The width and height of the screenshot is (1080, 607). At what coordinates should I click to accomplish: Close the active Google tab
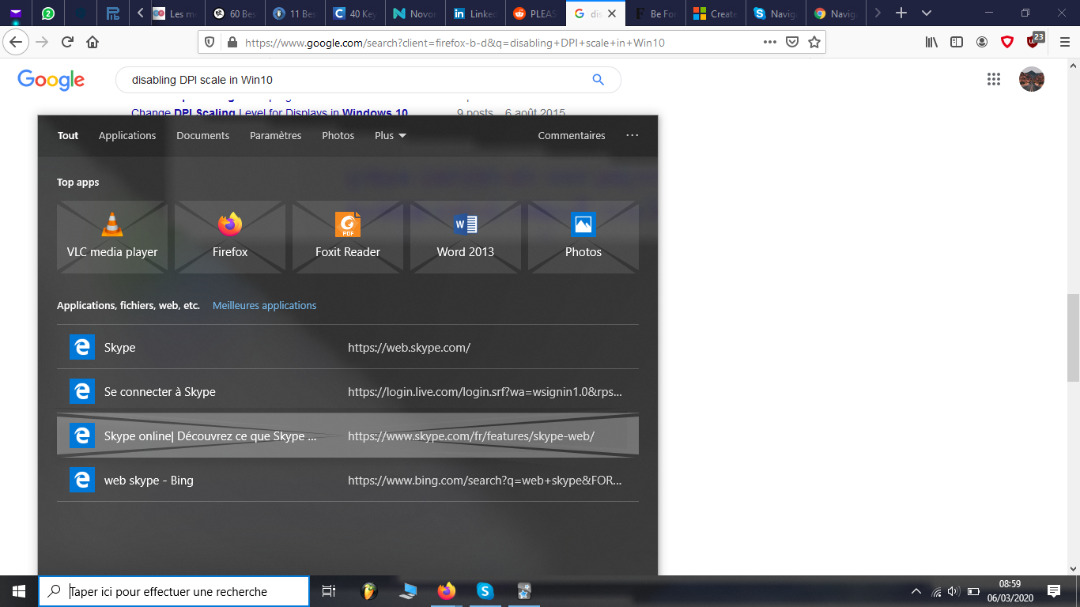tap(612, 13)
